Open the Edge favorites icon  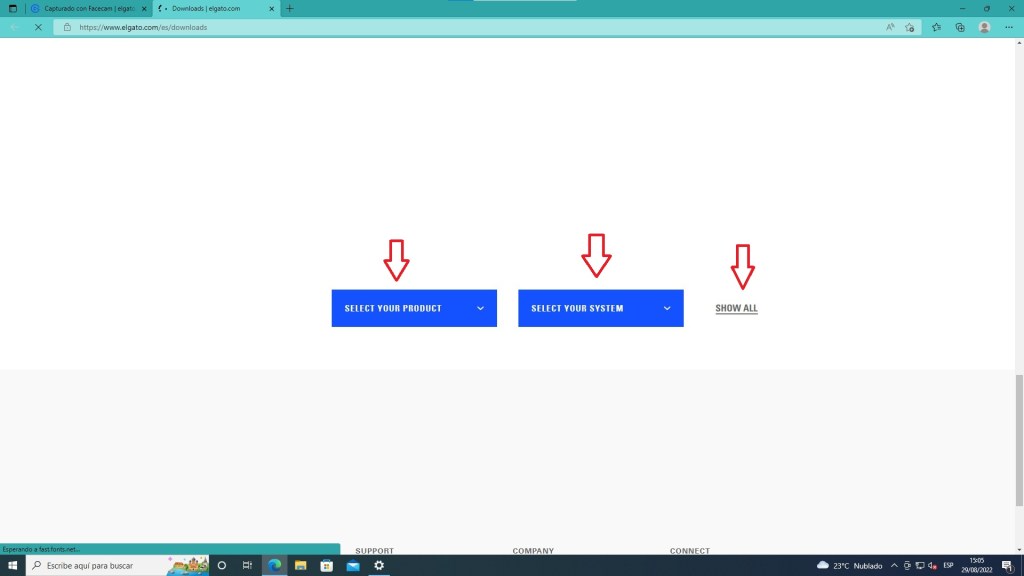click(937, 27)
